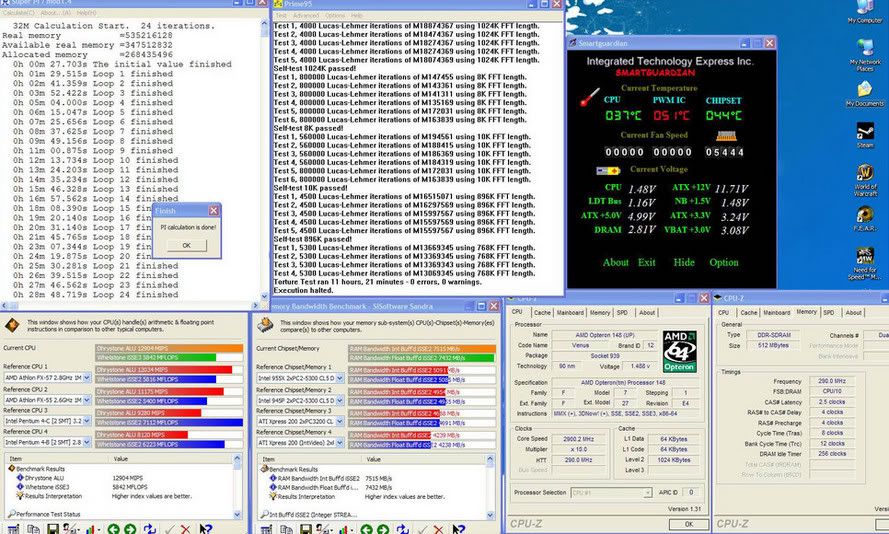Click blue refresh icon in Memory Bandwidth toolbar
889x534 pixels.
click(x=403, y=529)
